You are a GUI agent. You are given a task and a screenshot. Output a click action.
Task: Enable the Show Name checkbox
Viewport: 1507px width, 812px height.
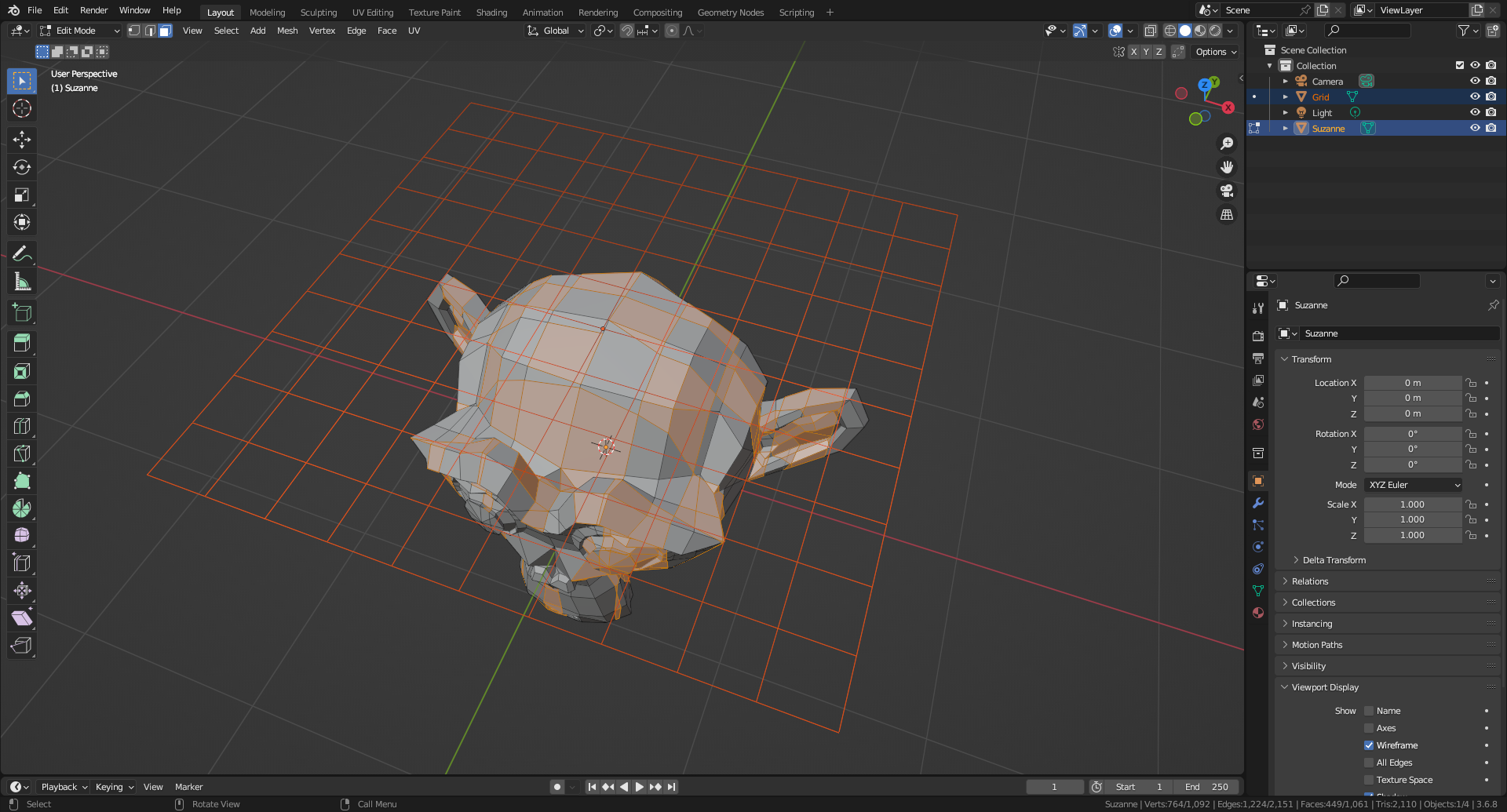point(1369,711)
